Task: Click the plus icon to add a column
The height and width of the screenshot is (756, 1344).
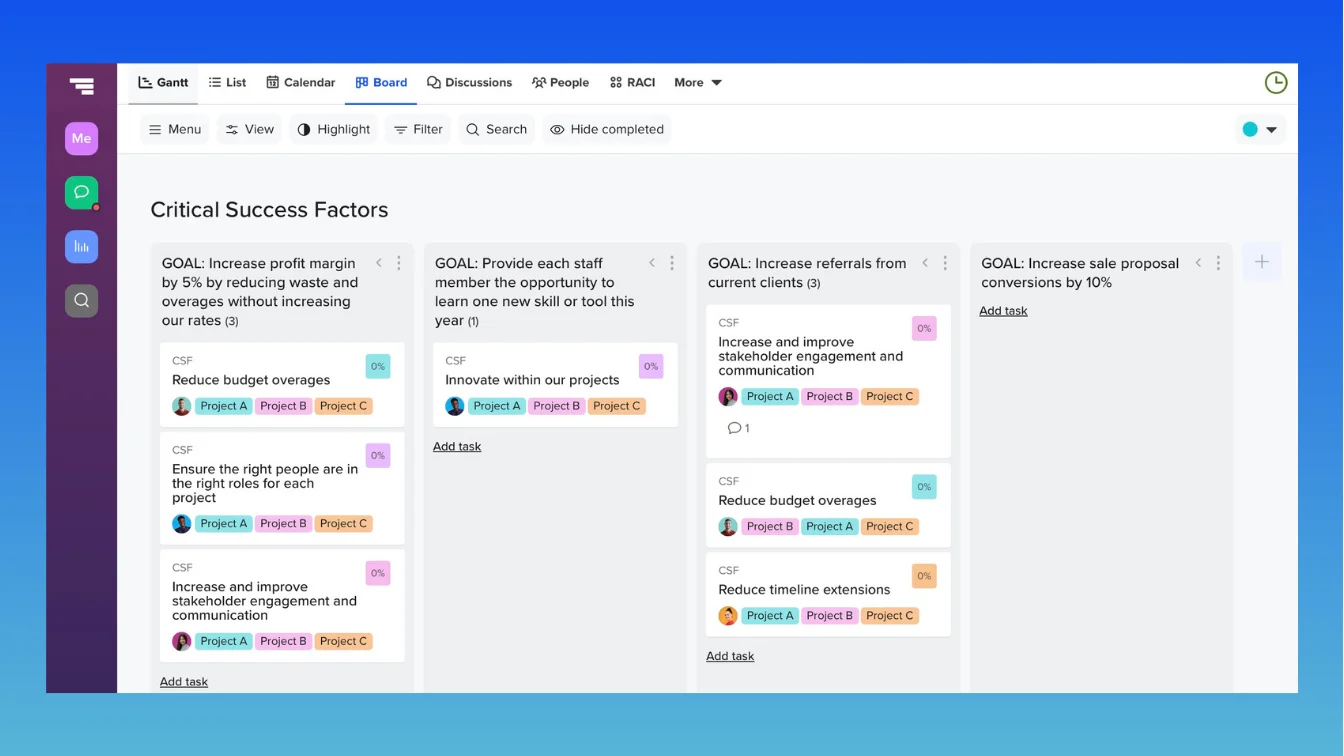Action: pos(1262,261)
